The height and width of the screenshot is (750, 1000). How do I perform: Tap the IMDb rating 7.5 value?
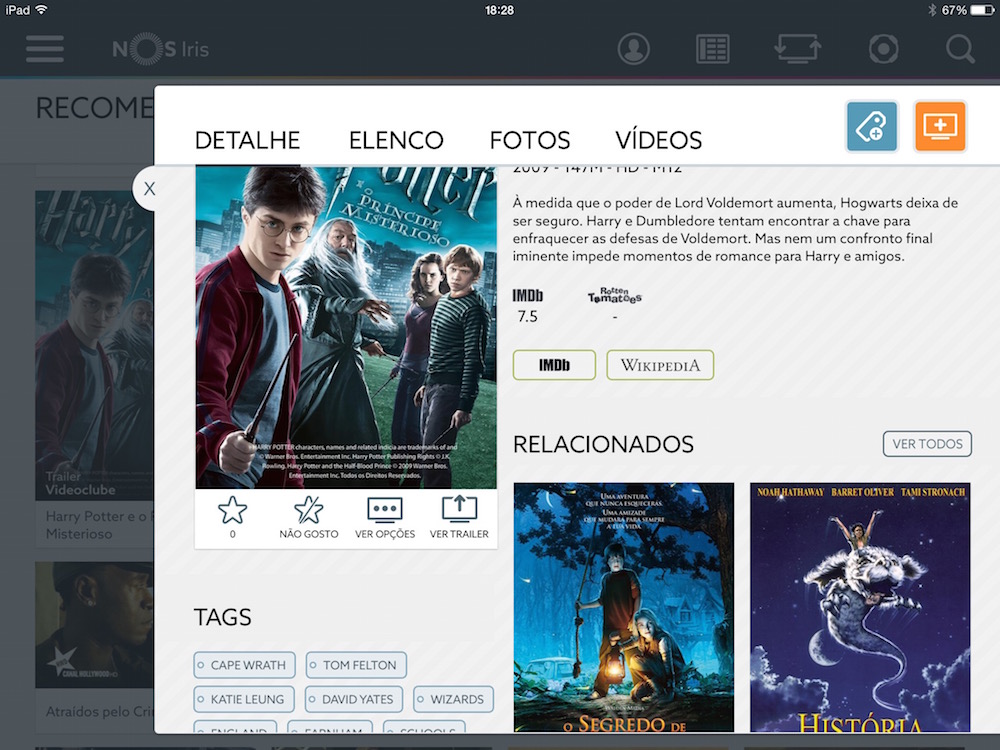[x=527, y=316]
